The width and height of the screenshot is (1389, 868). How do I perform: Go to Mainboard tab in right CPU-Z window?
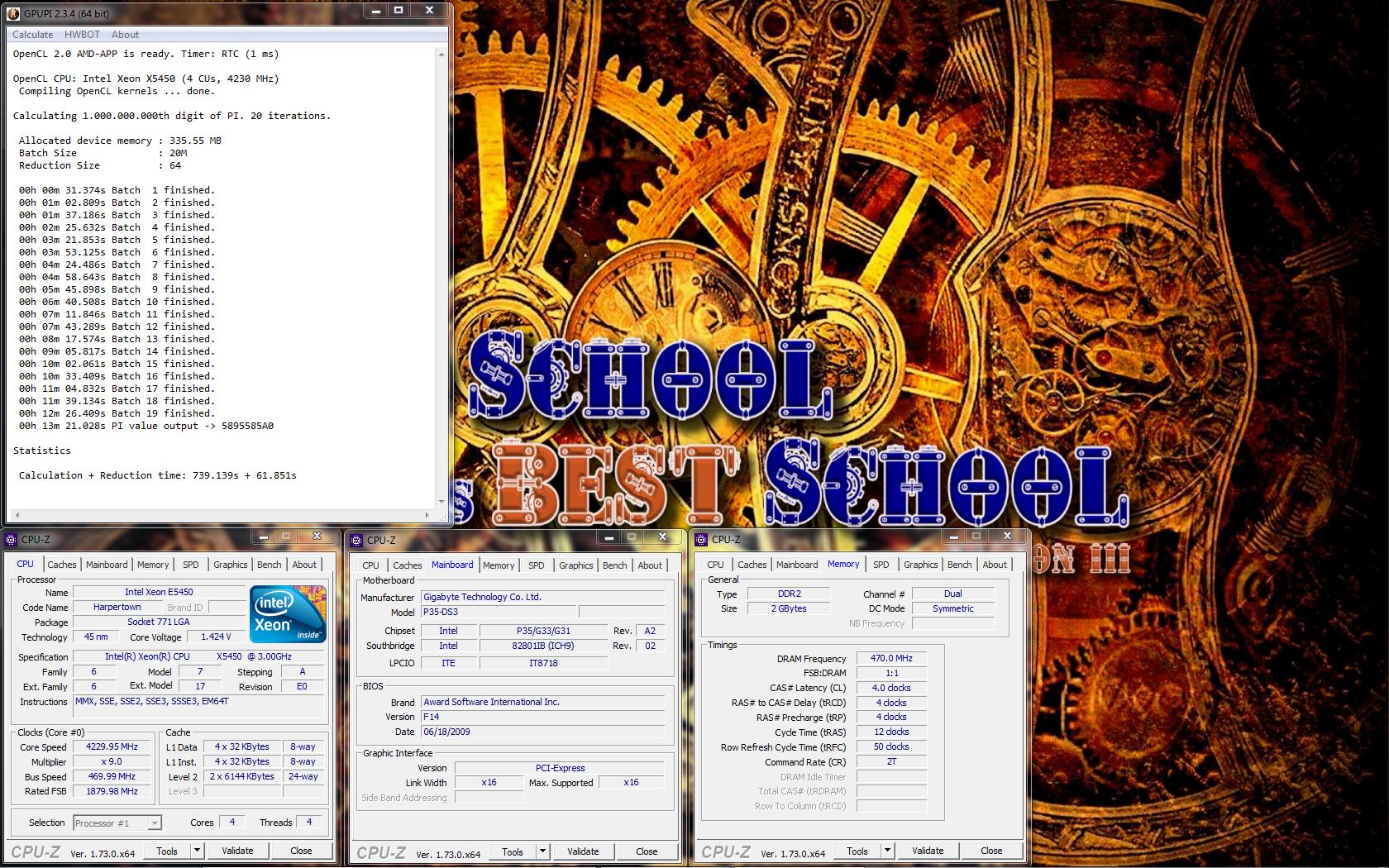797,565
